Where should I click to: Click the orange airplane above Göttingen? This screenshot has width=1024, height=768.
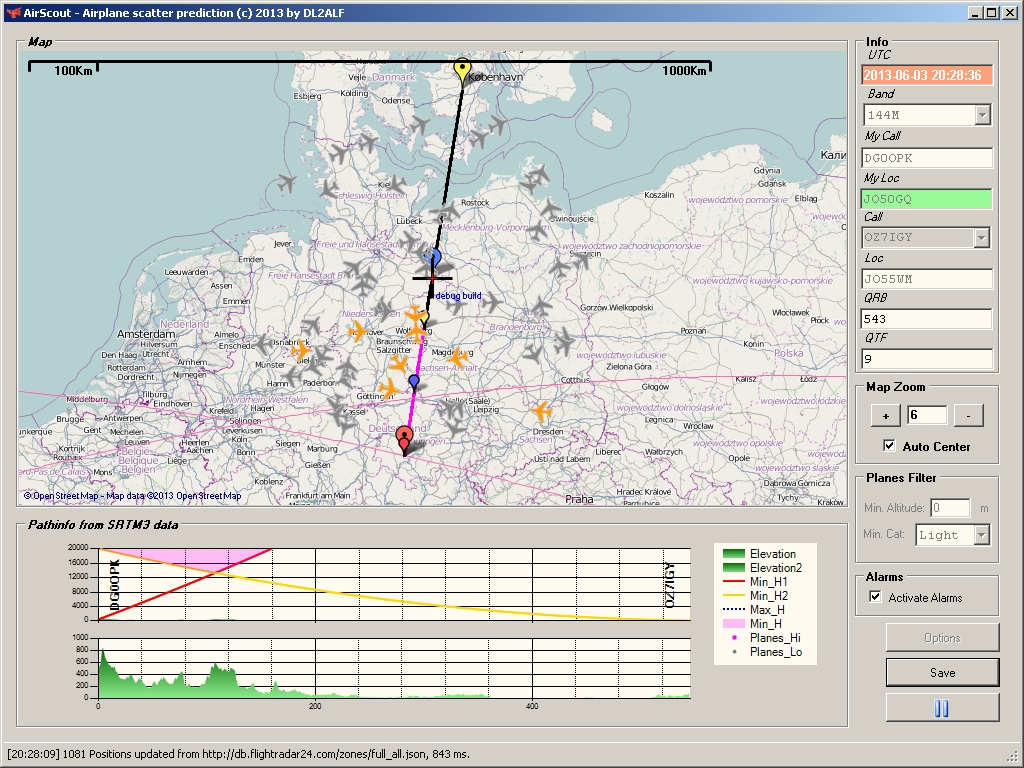pyautogui.click(x=389, y=389)
